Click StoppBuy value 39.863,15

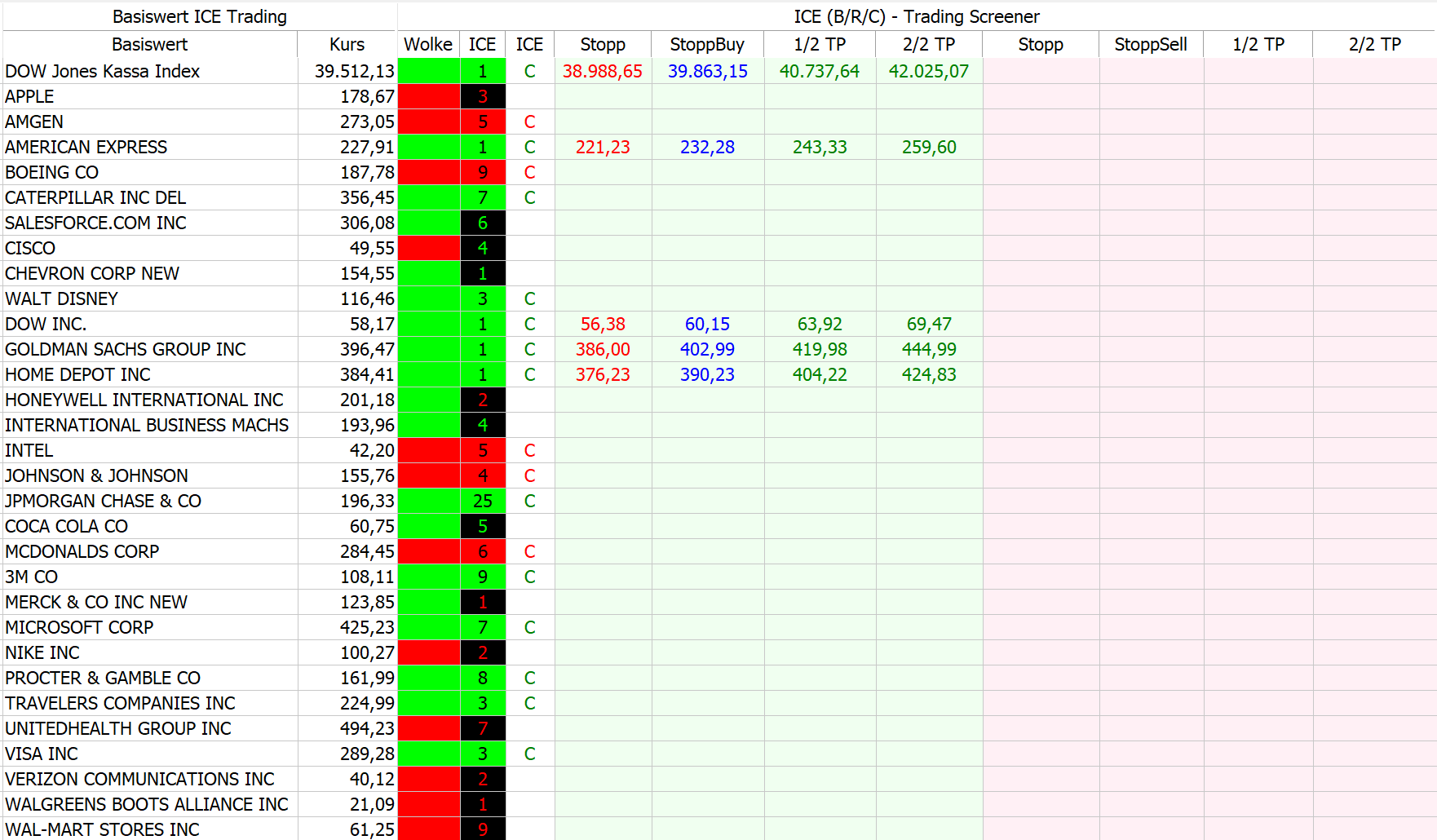[x=707, y=71]
